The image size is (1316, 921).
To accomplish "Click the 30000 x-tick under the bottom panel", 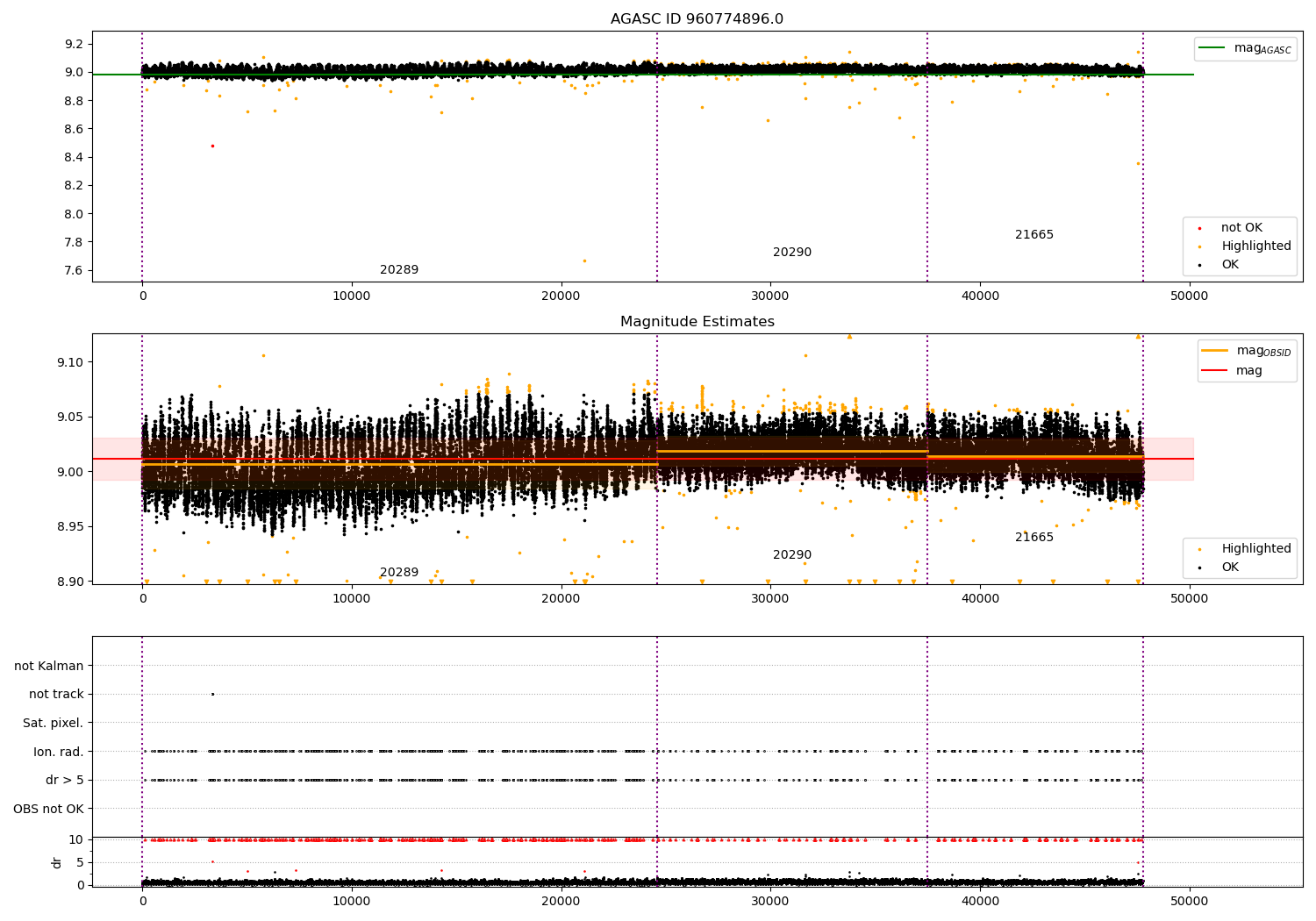I will 770,902.
